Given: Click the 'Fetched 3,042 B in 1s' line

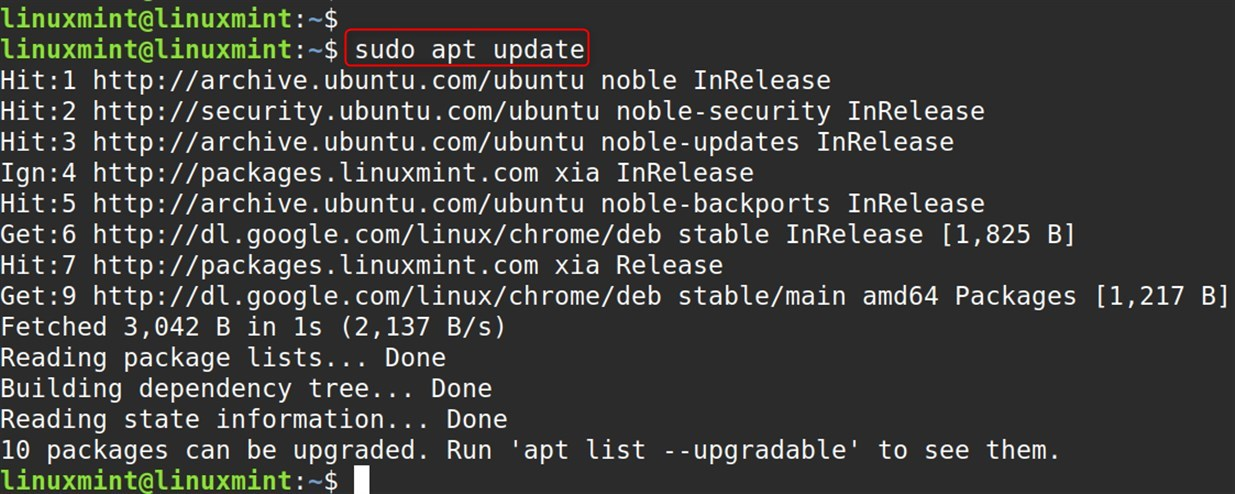Looking at the screenshot, I should point(253,327).
